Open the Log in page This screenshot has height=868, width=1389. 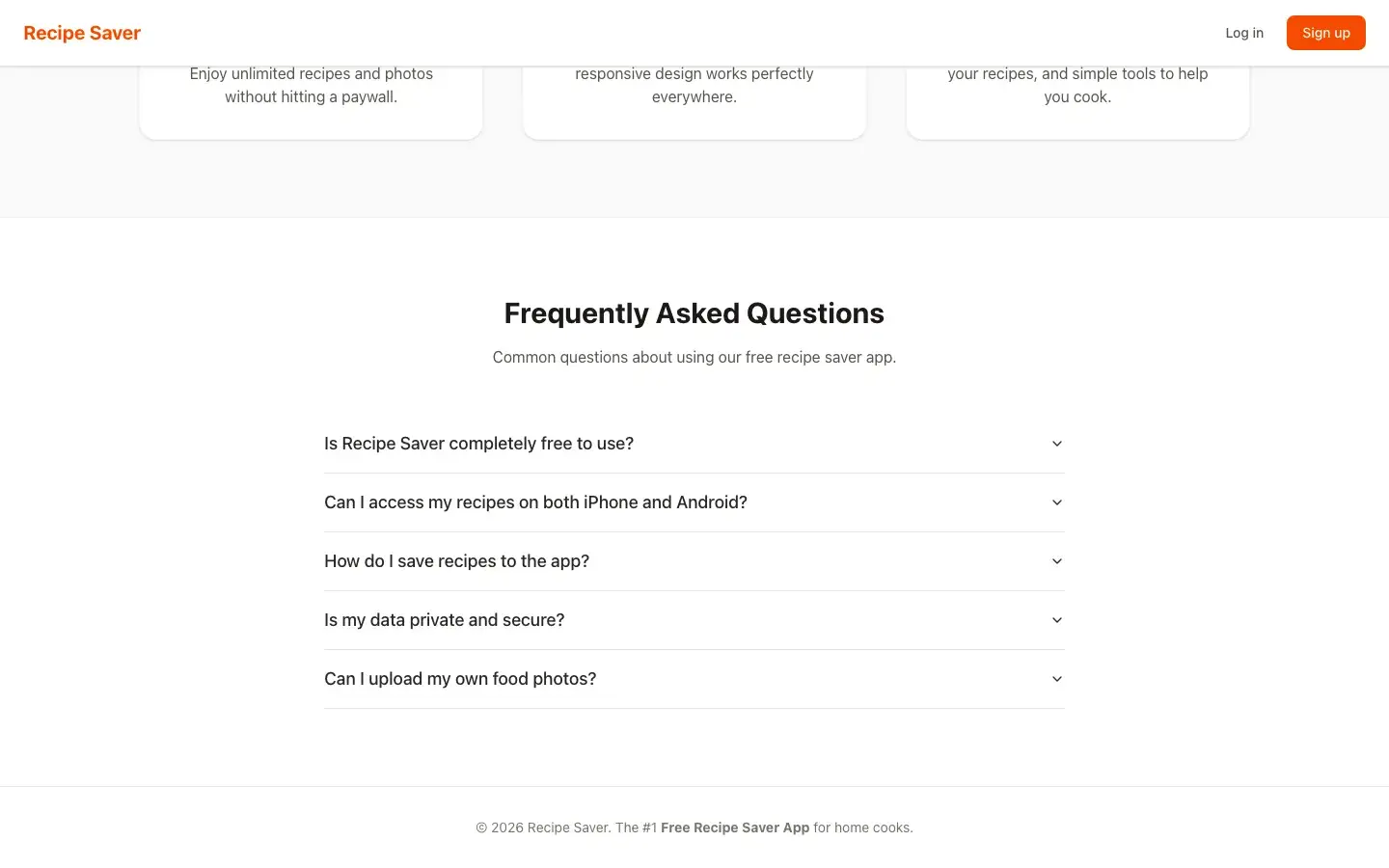(1243, 32)
